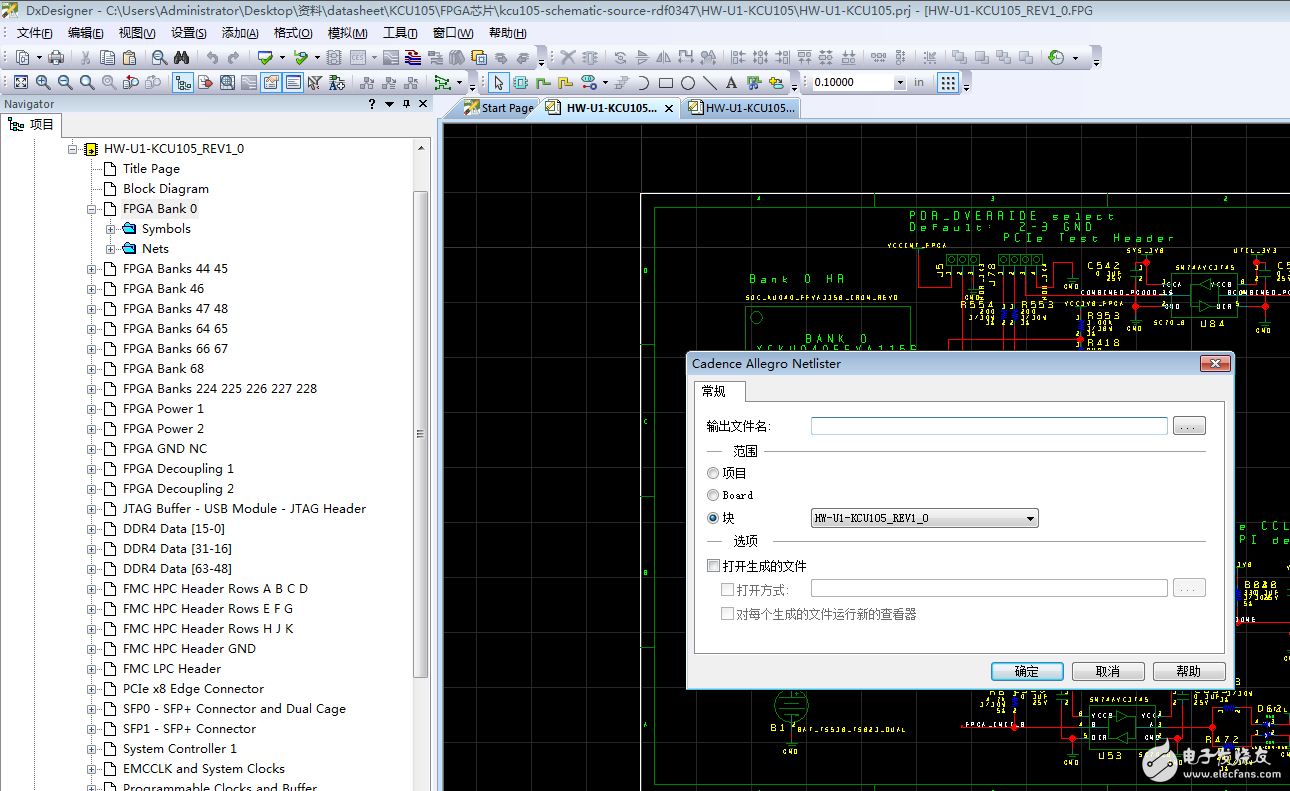
Task: Expand the Symbols folder node
Action: point(111,229)
